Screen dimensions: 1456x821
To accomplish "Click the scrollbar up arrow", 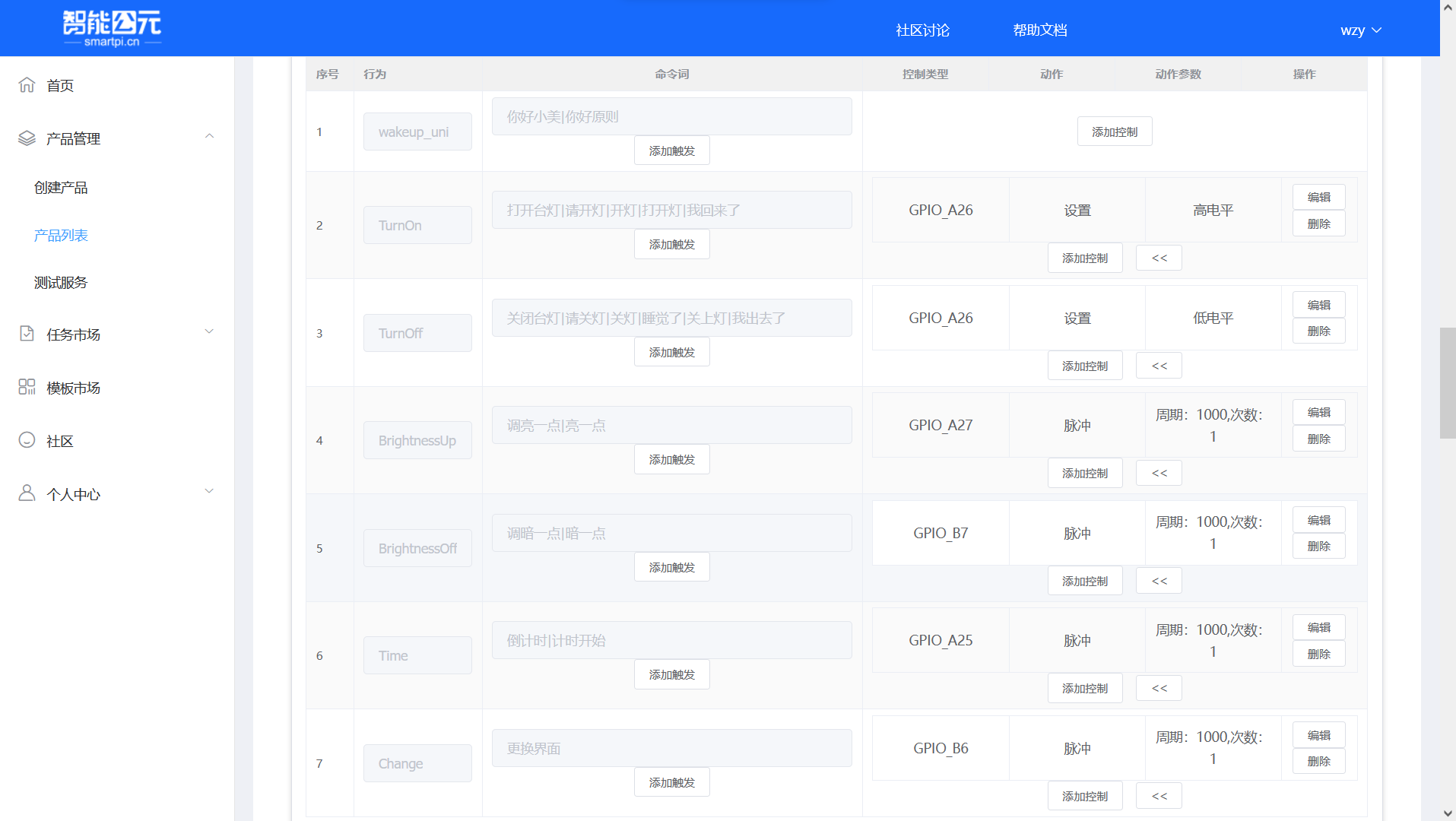I will 1448,7.
